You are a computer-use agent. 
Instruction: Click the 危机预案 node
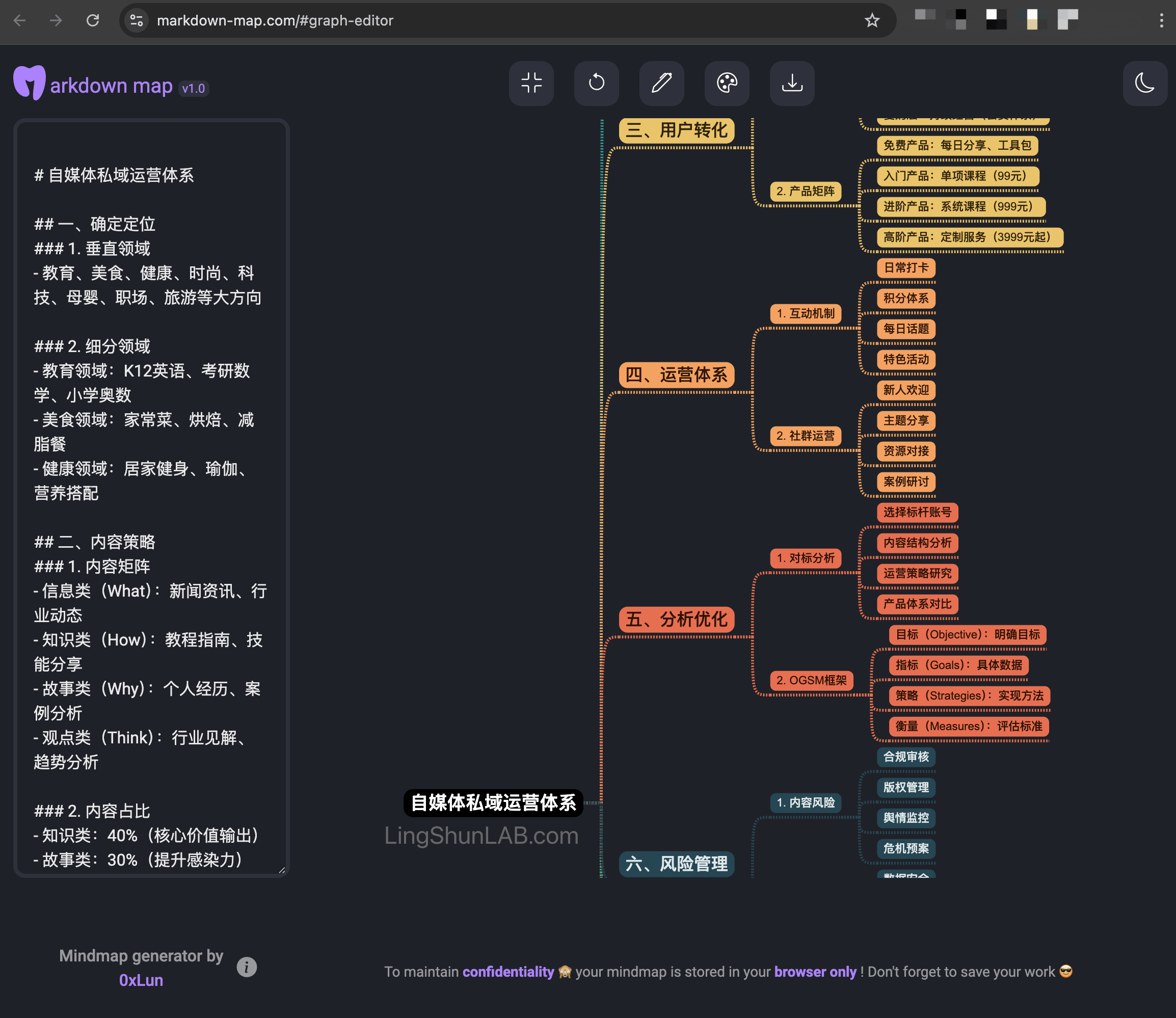tap(906, 849)
